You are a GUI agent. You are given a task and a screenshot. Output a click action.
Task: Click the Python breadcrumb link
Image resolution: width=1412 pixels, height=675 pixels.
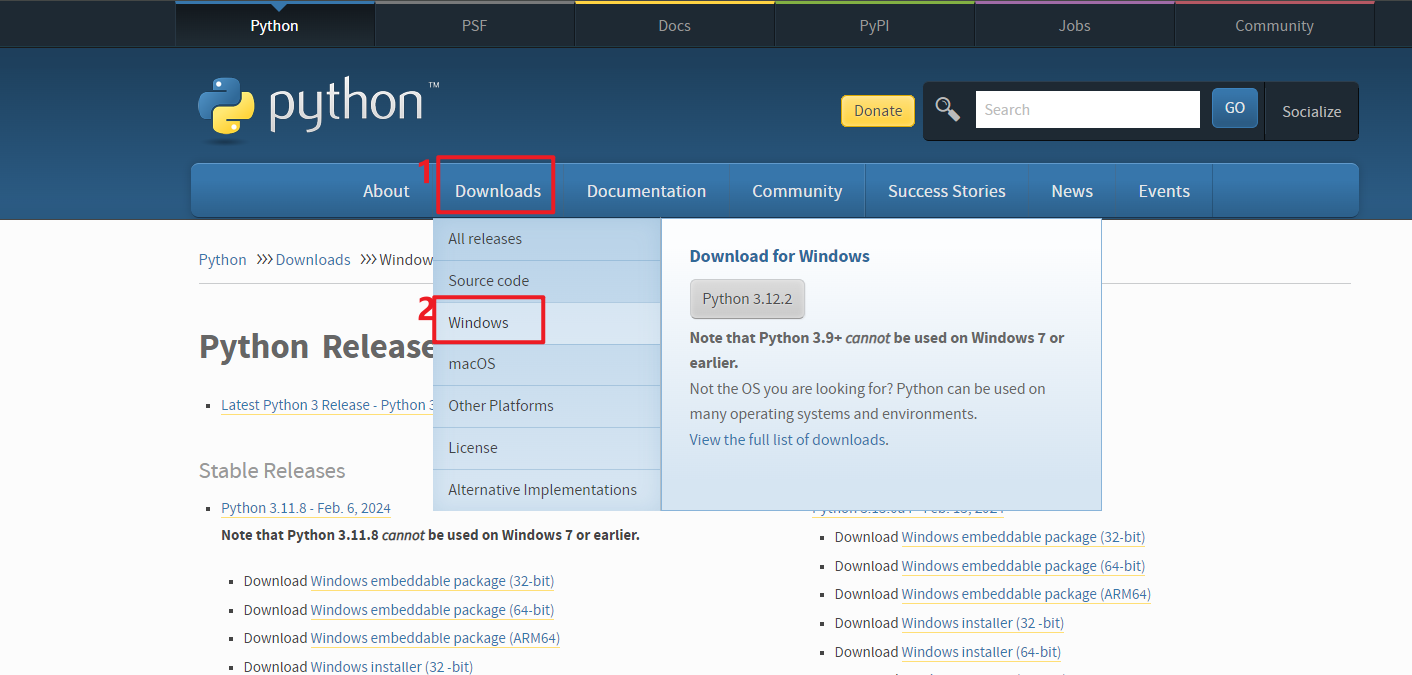coord(222,260)
